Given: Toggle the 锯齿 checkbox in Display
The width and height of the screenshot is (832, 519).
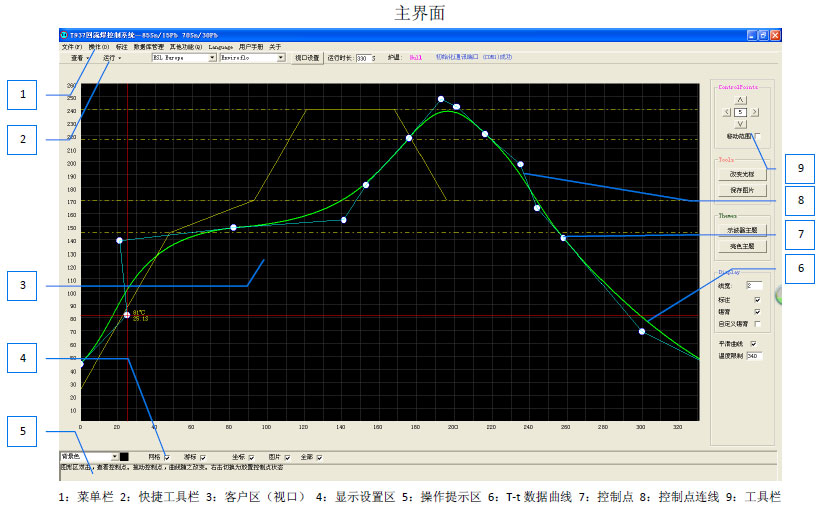Looking at the screenshot, I should click(758, 312).
